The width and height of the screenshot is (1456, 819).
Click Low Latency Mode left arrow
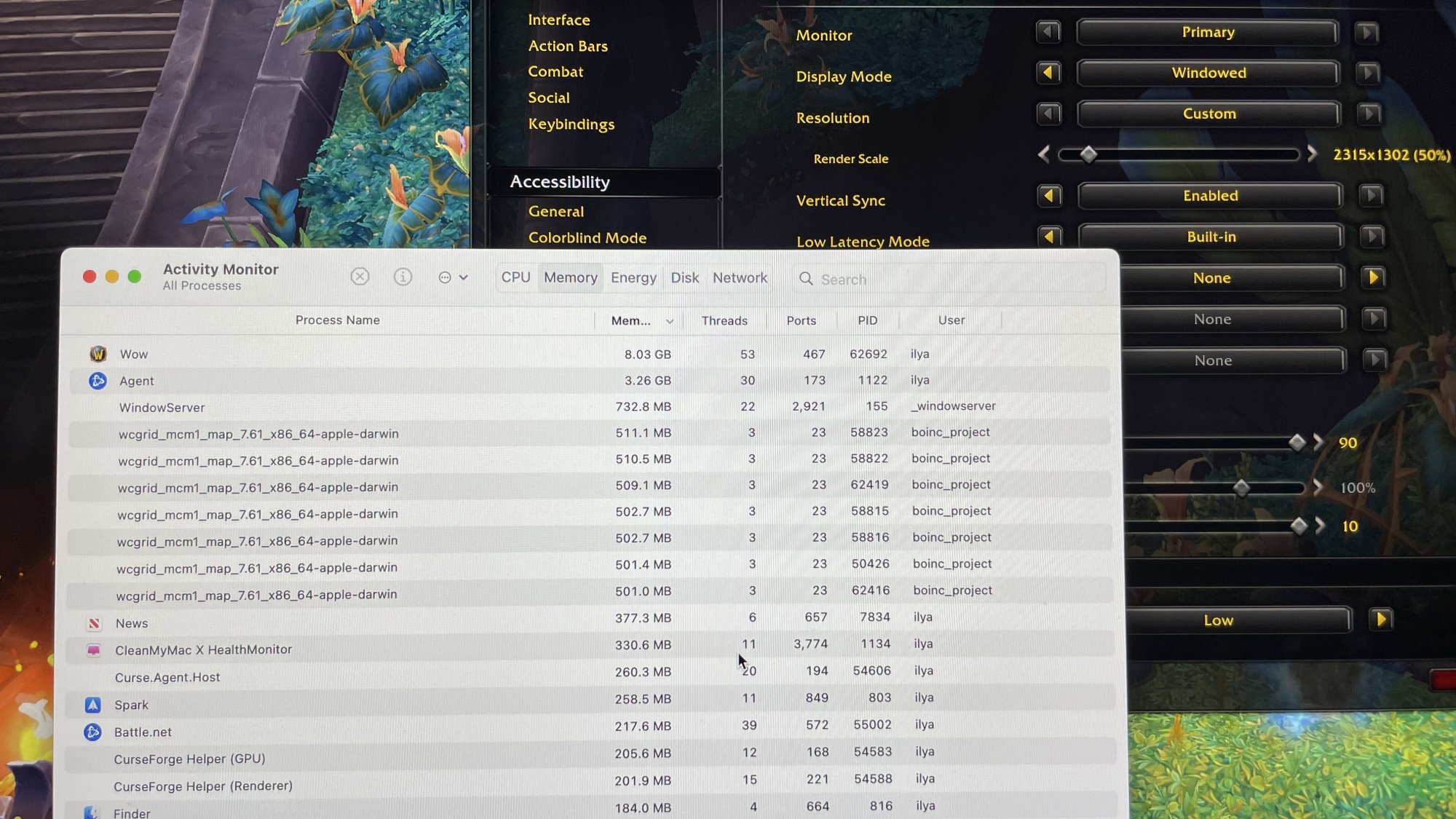pos(1049,237)
